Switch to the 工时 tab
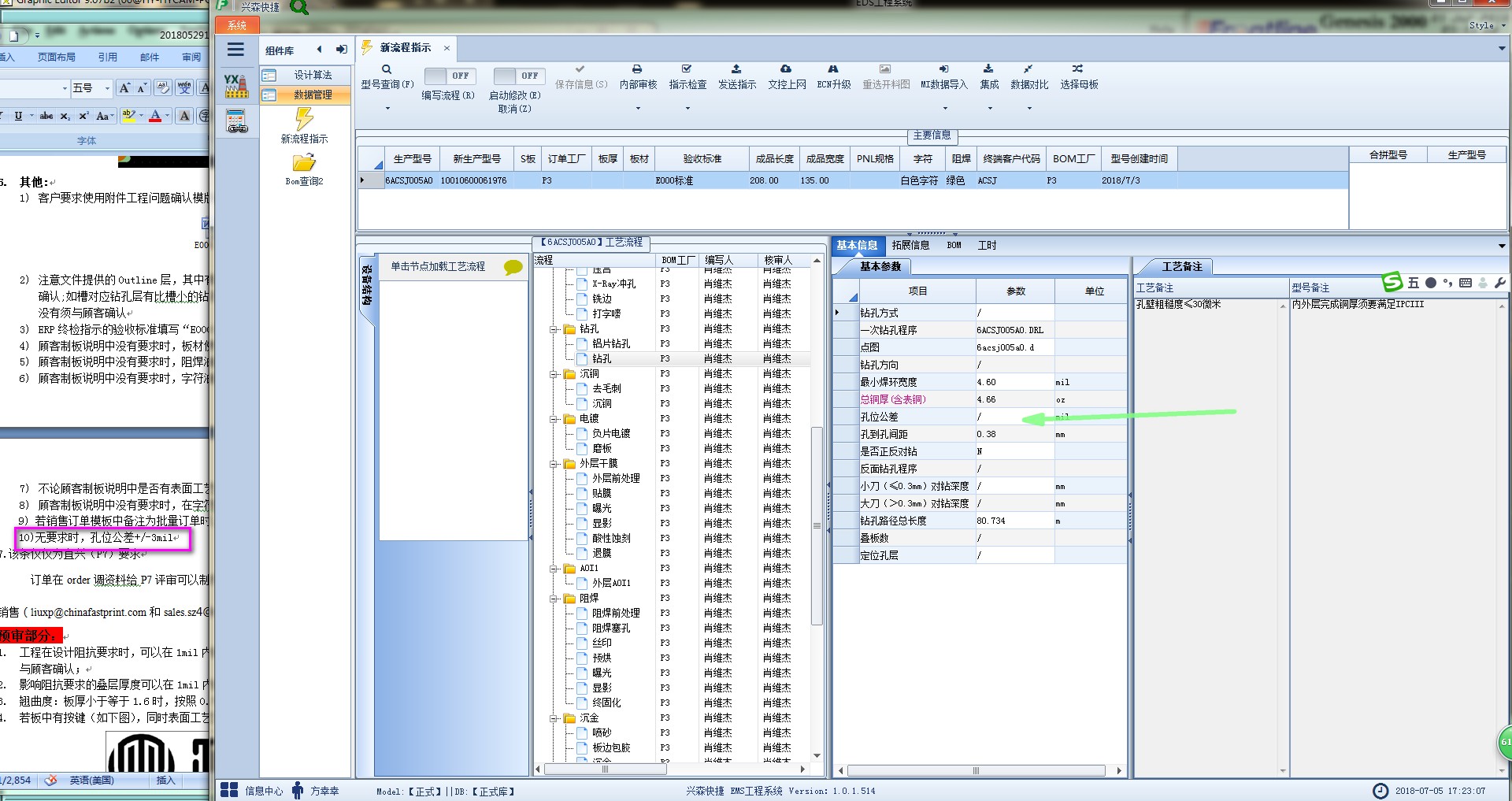The image size is (1512, 801). pos(987,245)
